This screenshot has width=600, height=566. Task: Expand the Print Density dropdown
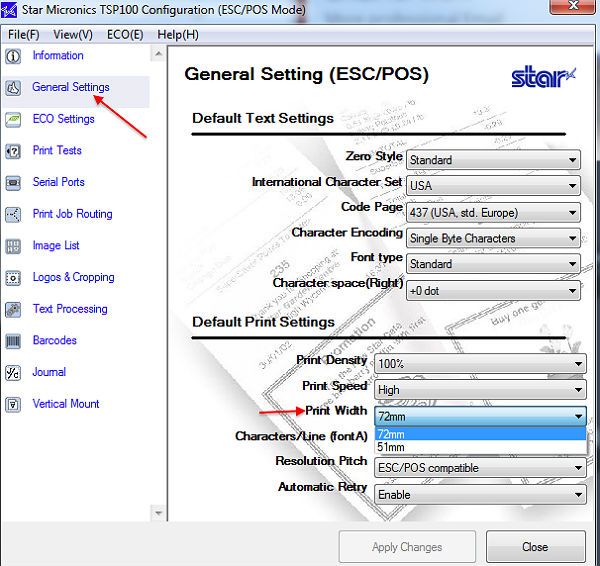(480, 364)
